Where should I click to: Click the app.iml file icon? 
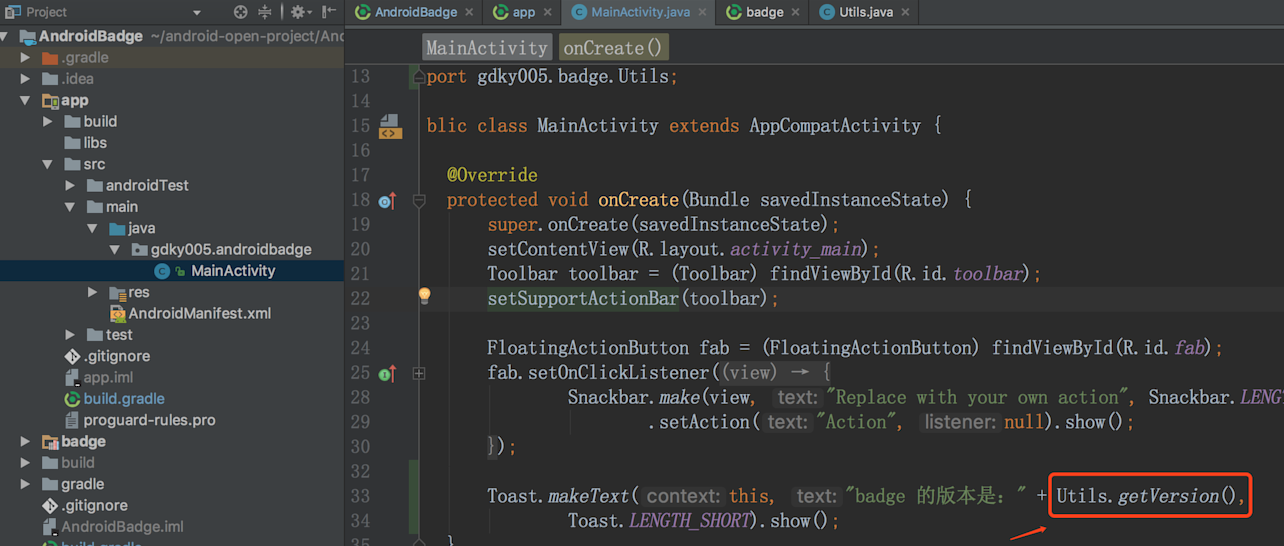(72, 378)
